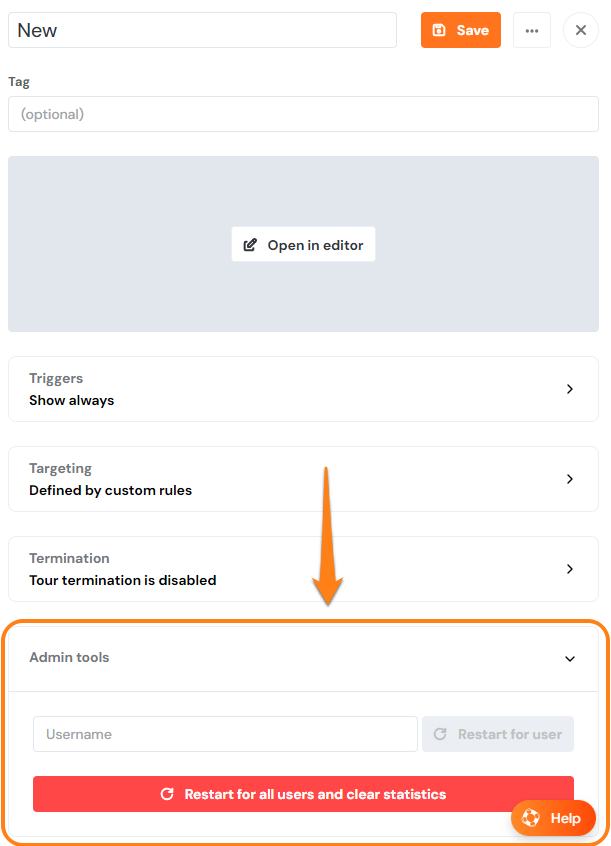Expand the Targeting section chevron
The width and height of the screenshot is (611, 846).
[x=570, y=479]
